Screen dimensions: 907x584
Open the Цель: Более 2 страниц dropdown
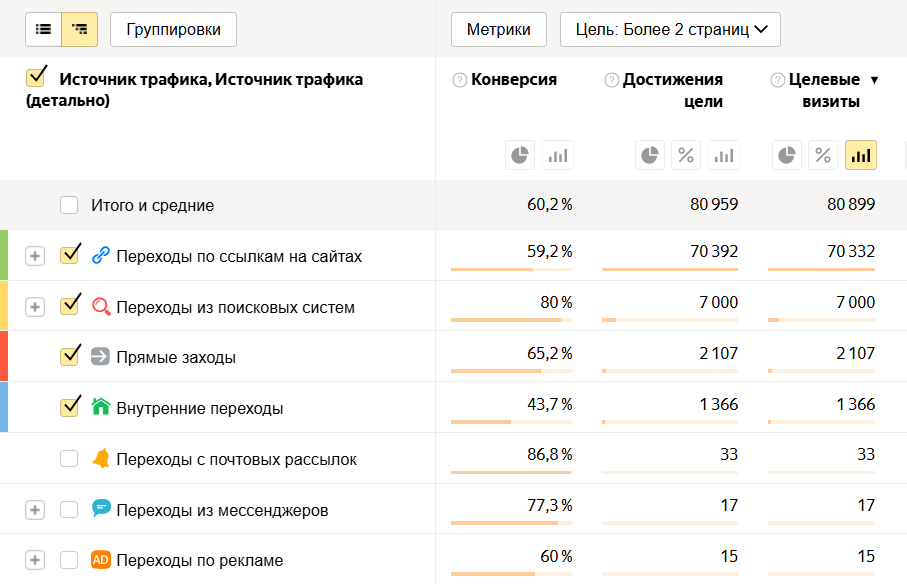click(670, 30)
